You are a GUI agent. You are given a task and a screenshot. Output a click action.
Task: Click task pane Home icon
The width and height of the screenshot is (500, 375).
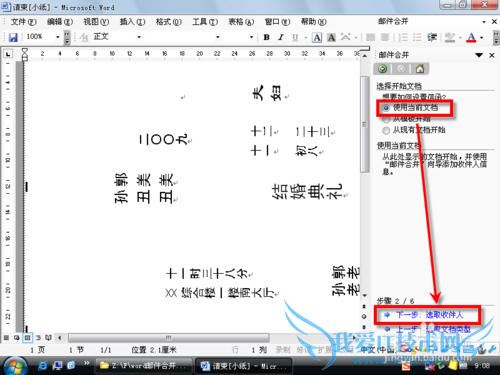pyautogui.click(x=420, y=69)
